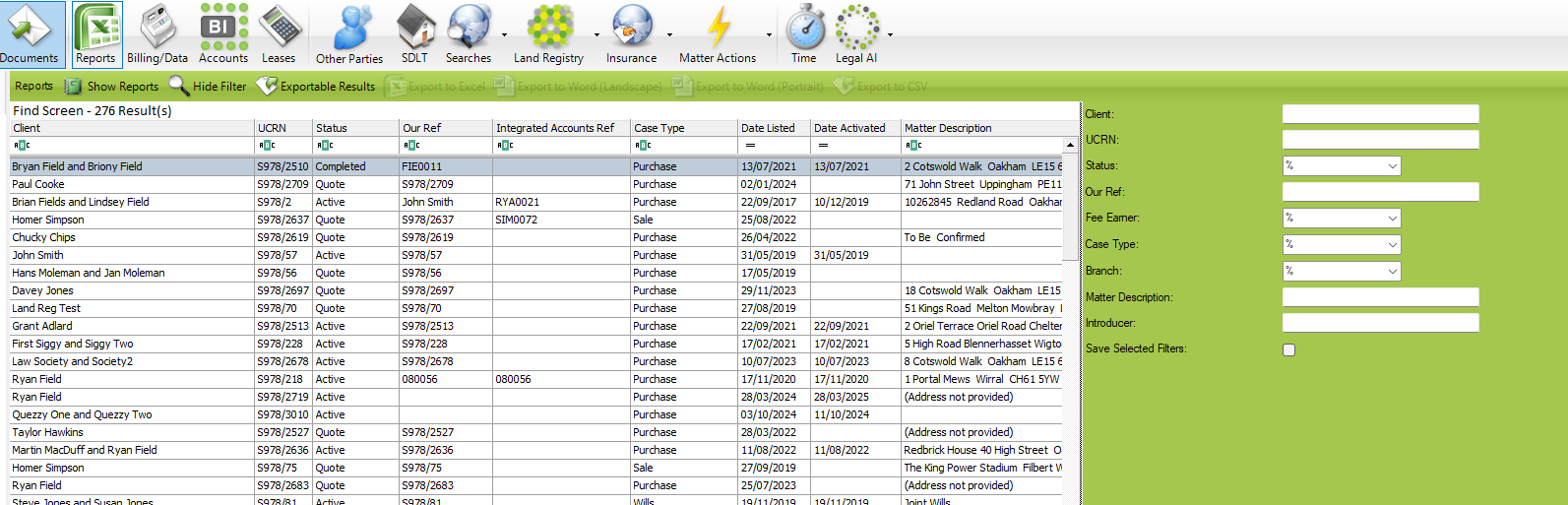
Task: Click Exportable Results button
Action: coord(316,87)
